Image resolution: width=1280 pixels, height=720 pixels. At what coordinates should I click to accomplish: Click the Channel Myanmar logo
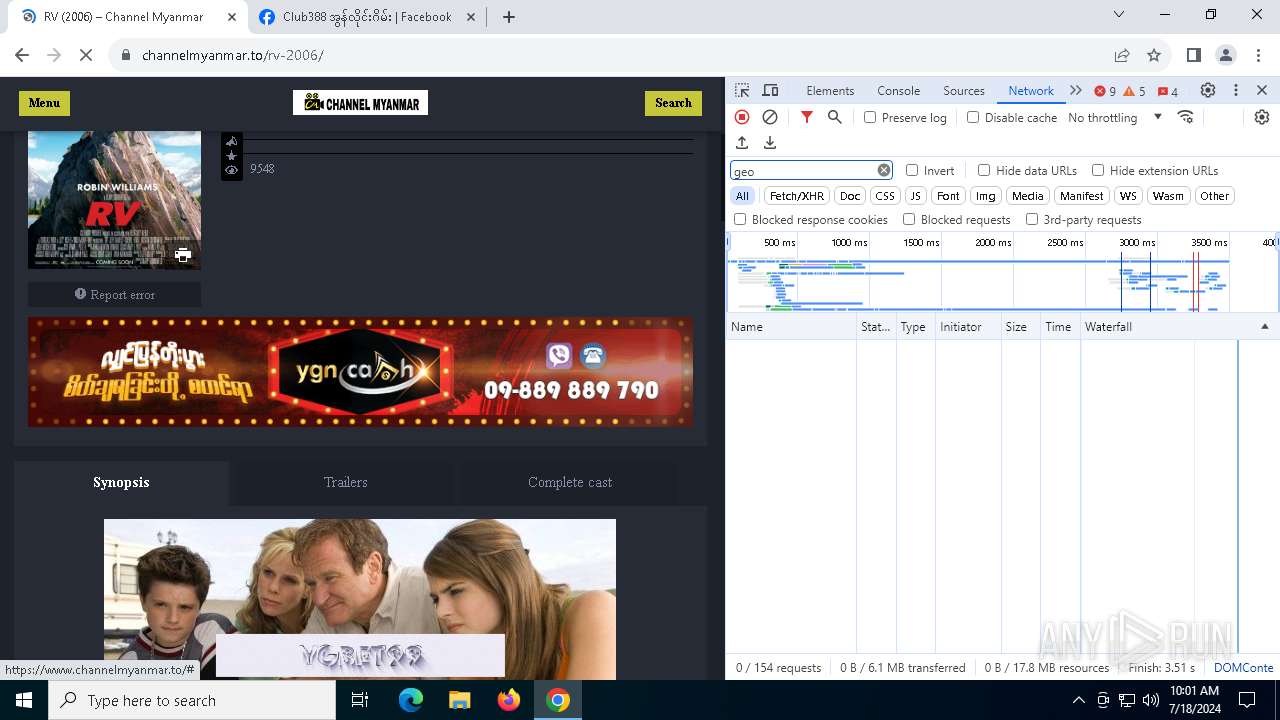click(360, 103)
